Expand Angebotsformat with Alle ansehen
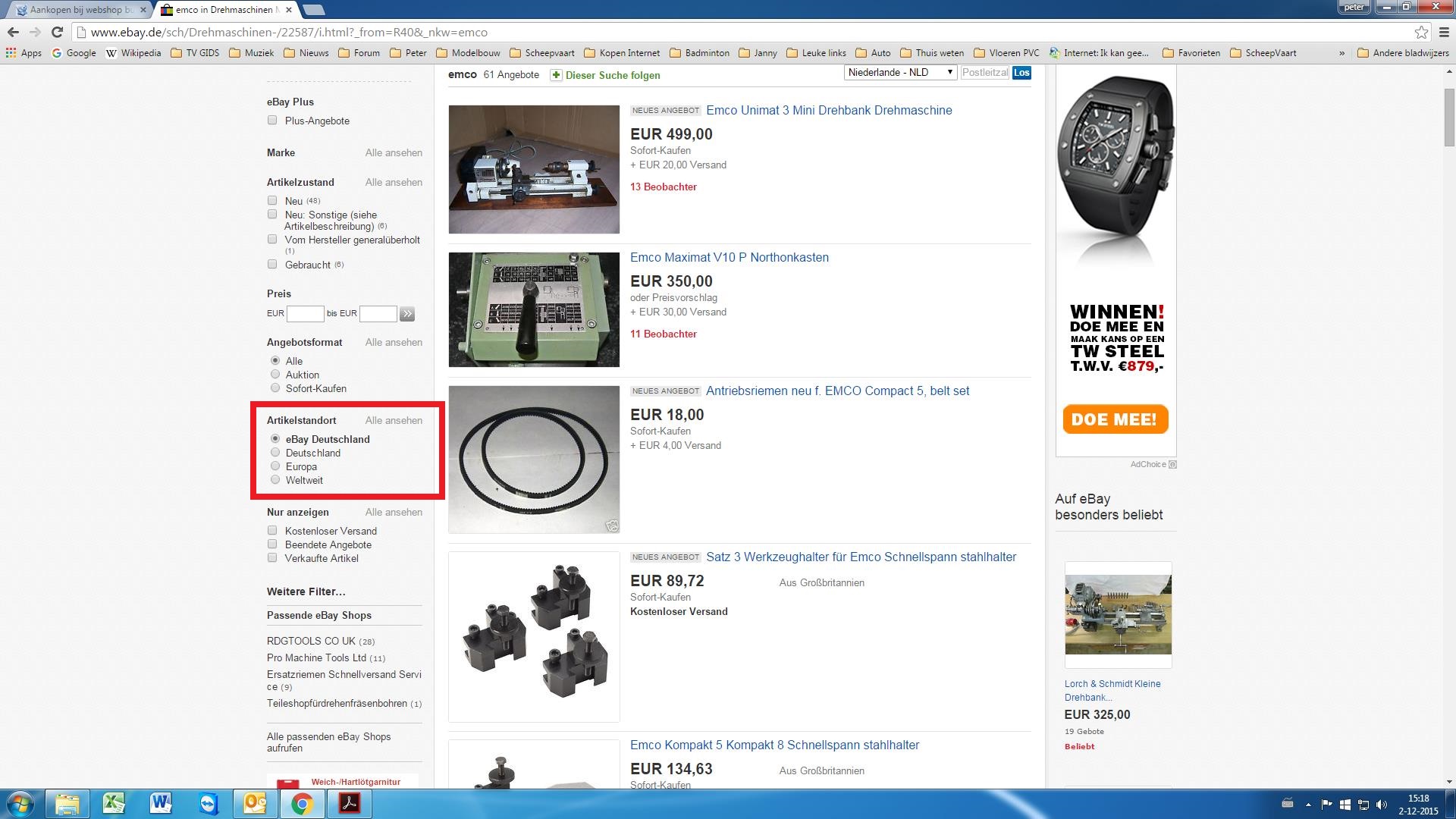Screen dimensions: 1456x819 coord(394,342)
